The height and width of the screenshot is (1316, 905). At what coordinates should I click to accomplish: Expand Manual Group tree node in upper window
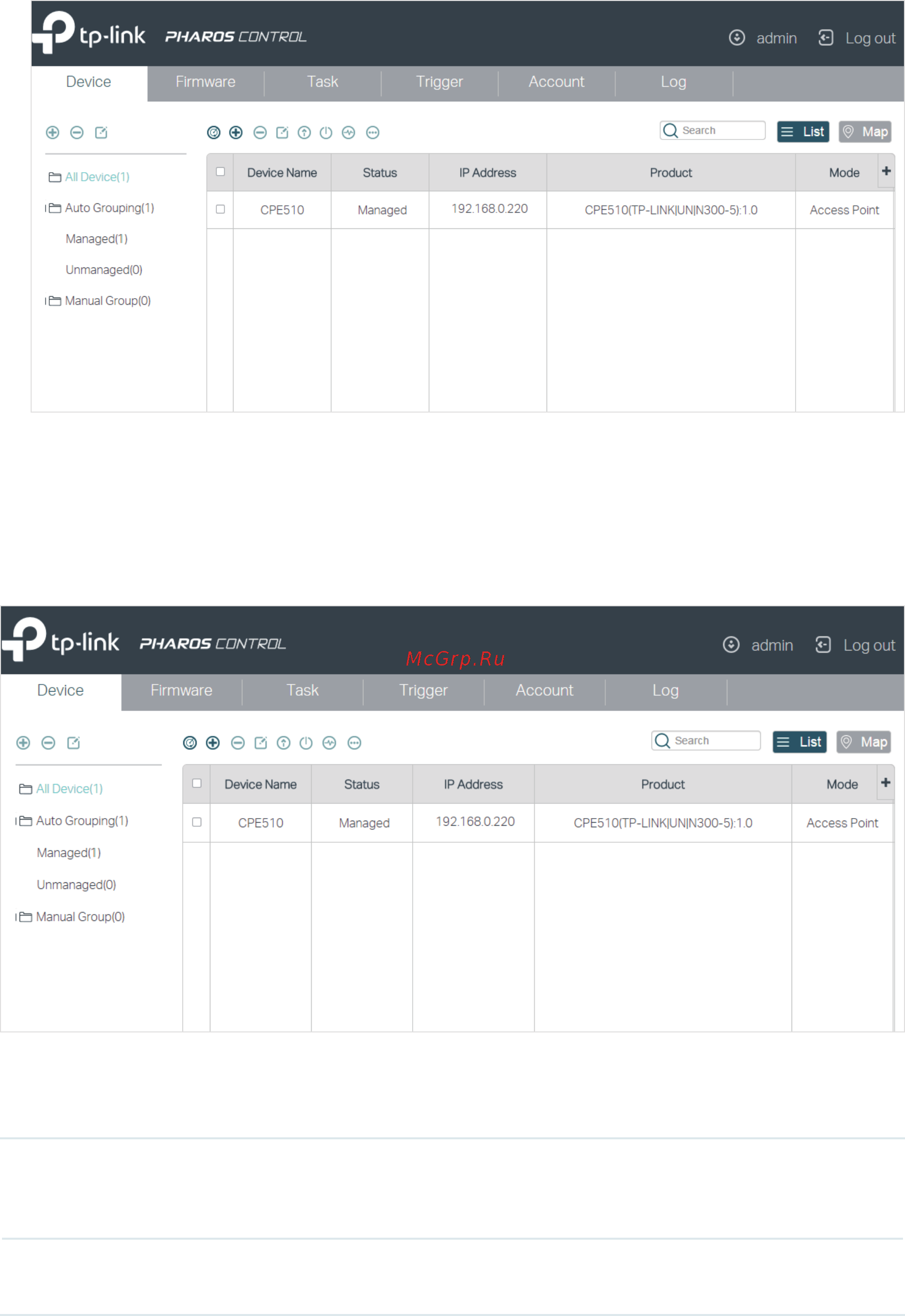(x=46, y=301)
